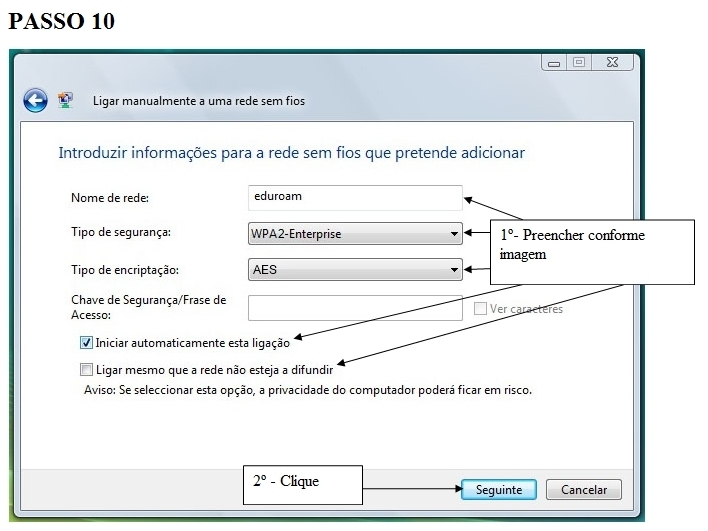Enable Ligar mesmo que a rede não esteja a difundir
This screenshot has height=531, width=708.
(86, 370)
